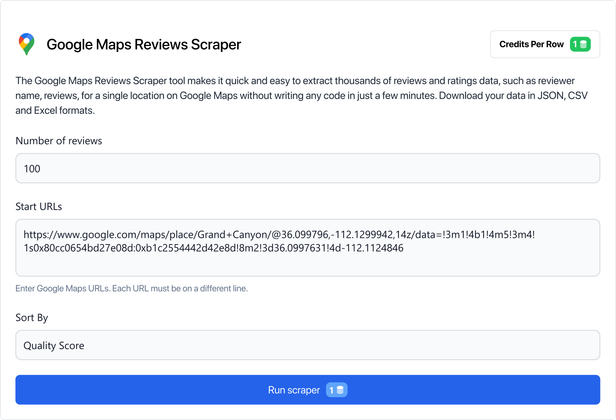This screenshot has height=420, width=616.
Task: Focus the Number of reviews field
Action: (308, 168)
